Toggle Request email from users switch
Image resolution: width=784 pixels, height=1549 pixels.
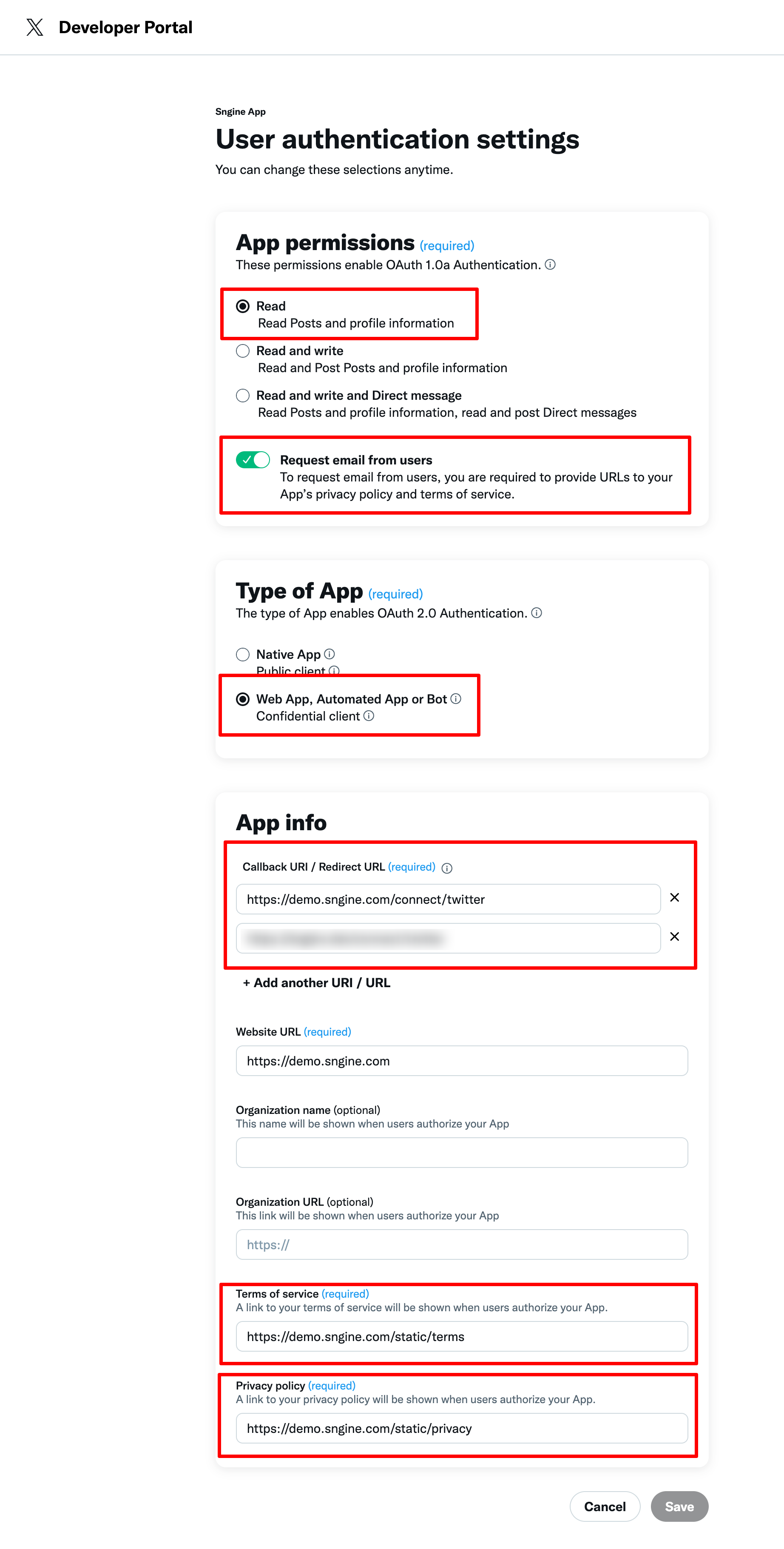253,460
